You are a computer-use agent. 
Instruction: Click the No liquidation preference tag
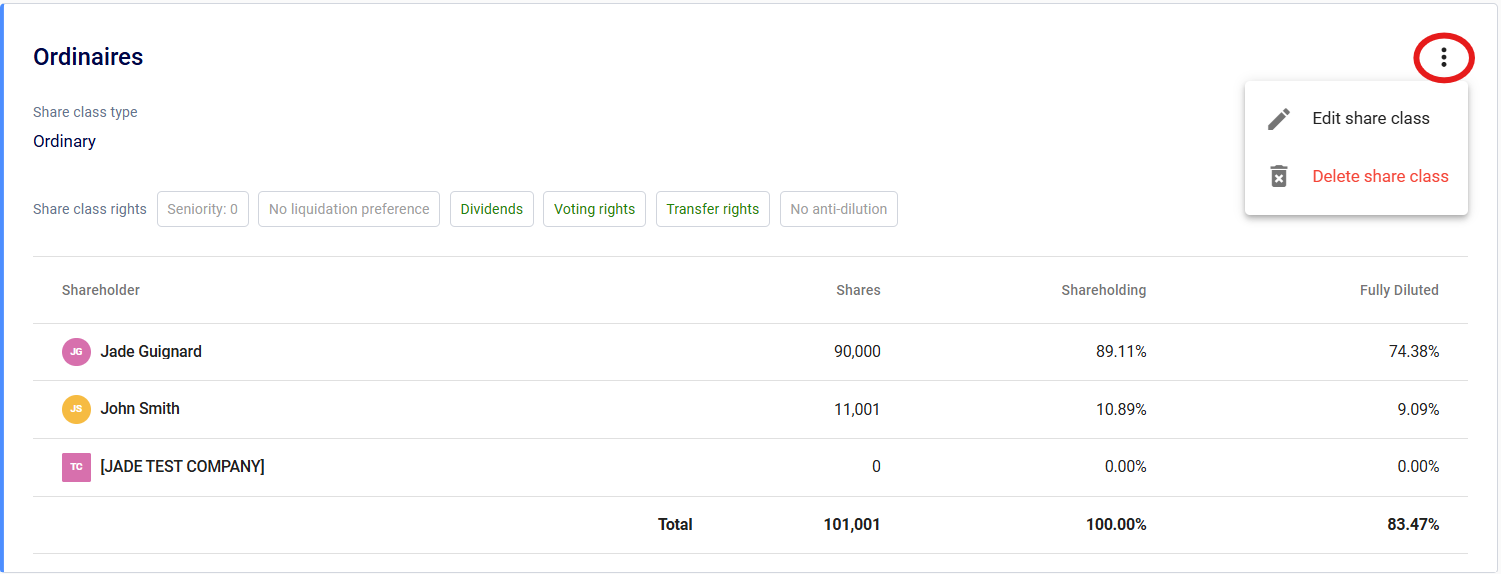(348, 209)
